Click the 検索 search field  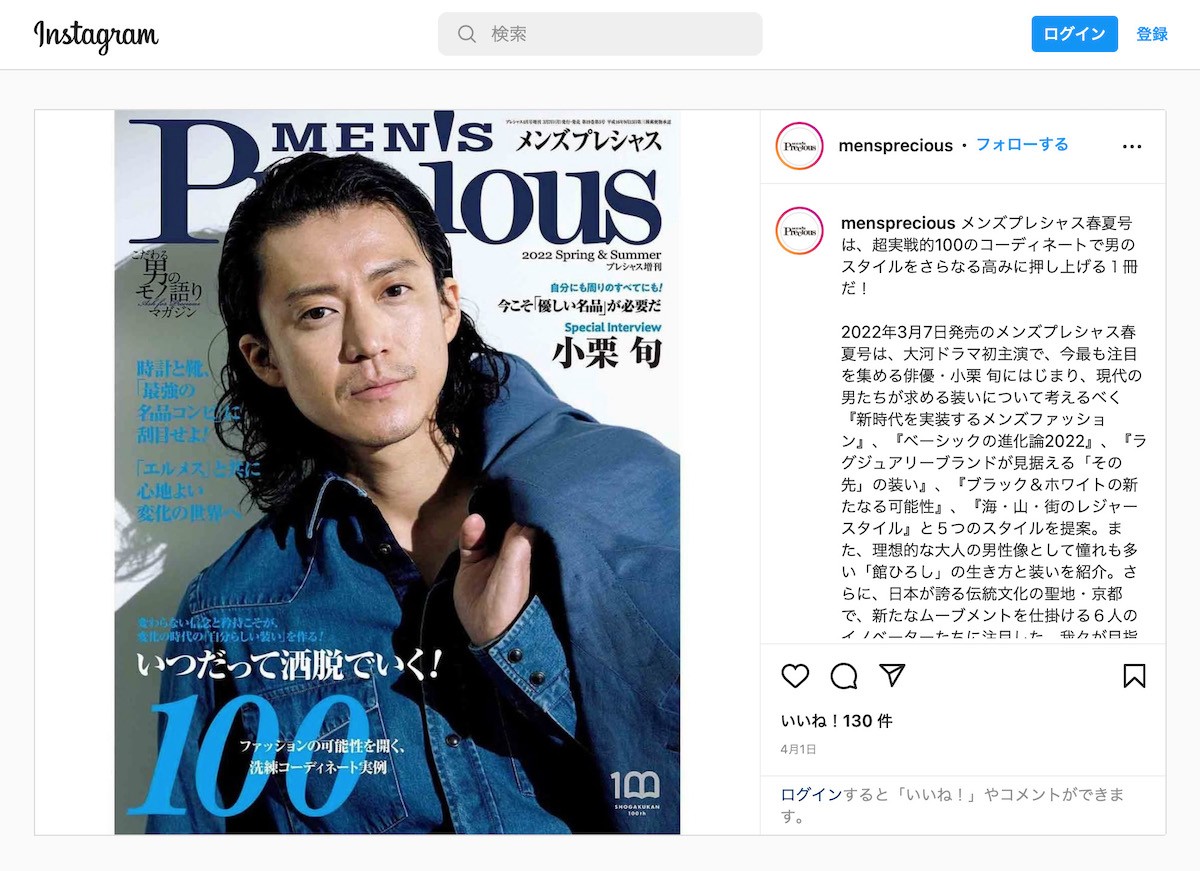tap(600, 34)
